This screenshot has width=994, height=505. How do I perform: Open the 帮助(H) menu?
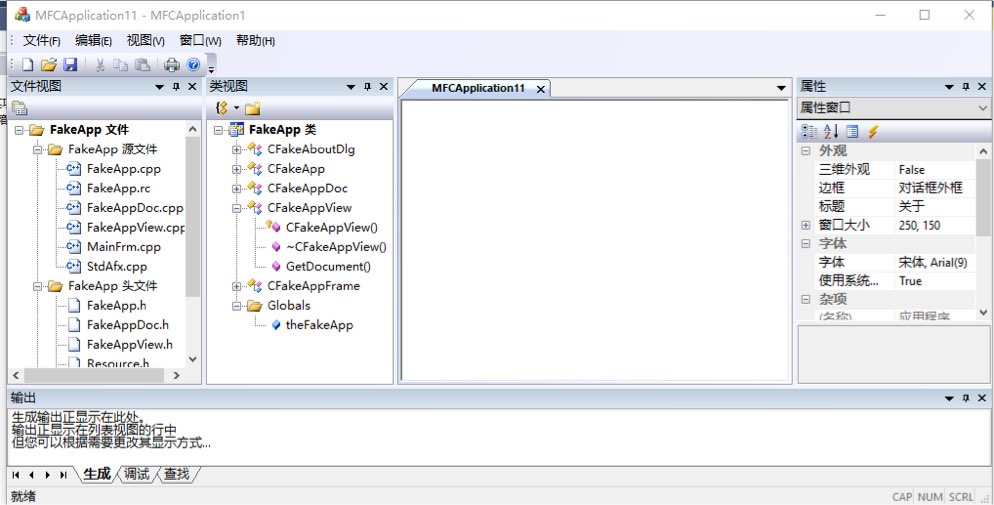255,41
